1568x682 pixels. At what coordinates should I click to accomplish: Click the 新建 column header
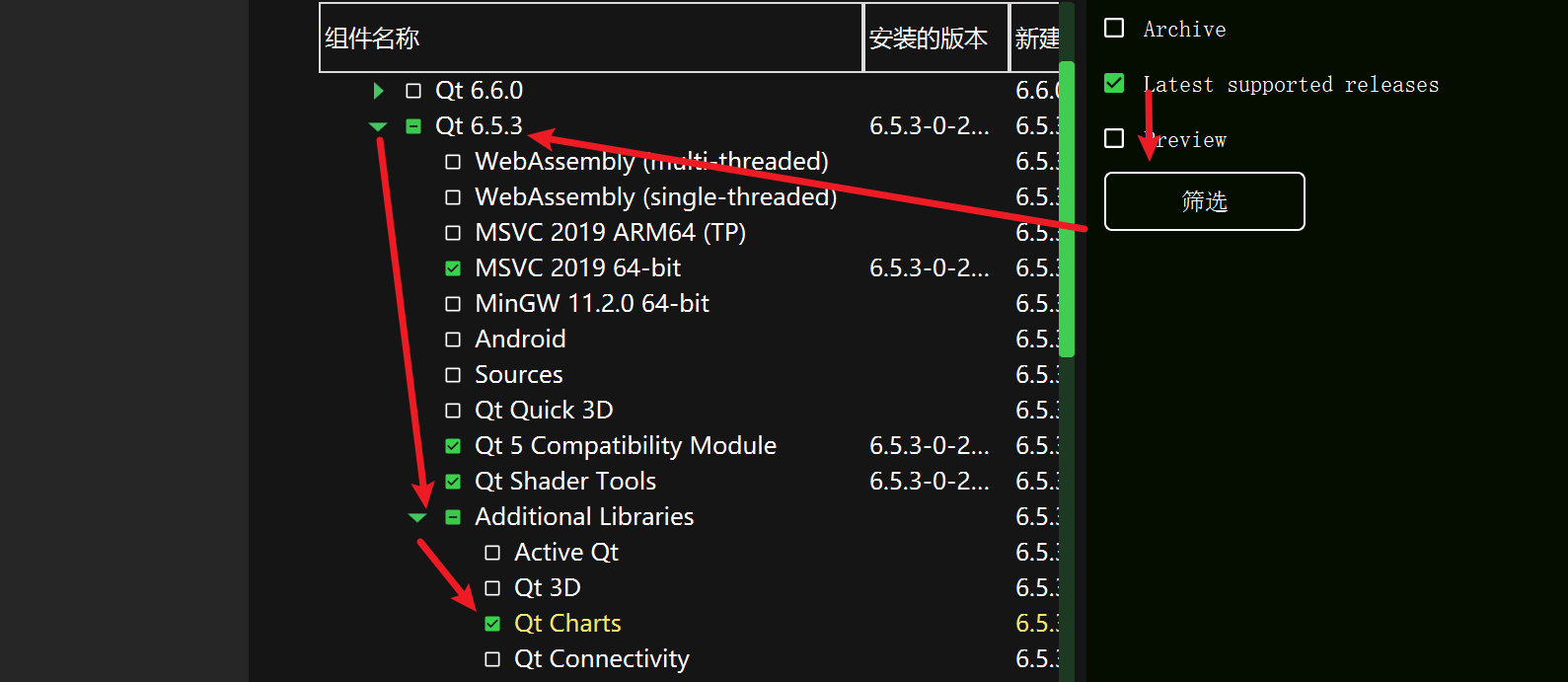pyautogui.click(x=1035, y=38)
